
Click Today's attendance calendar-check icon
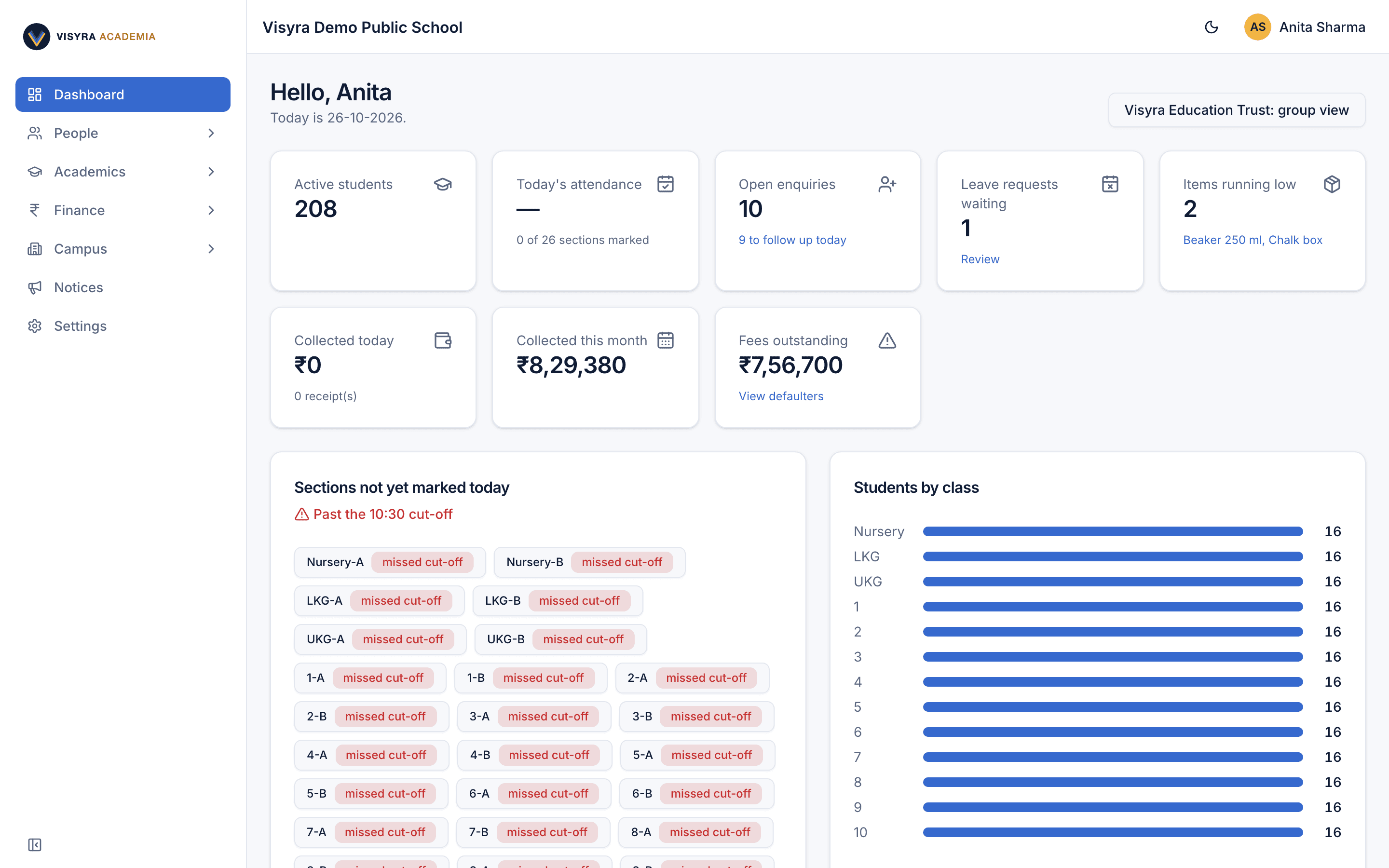(x=665, y=184)
